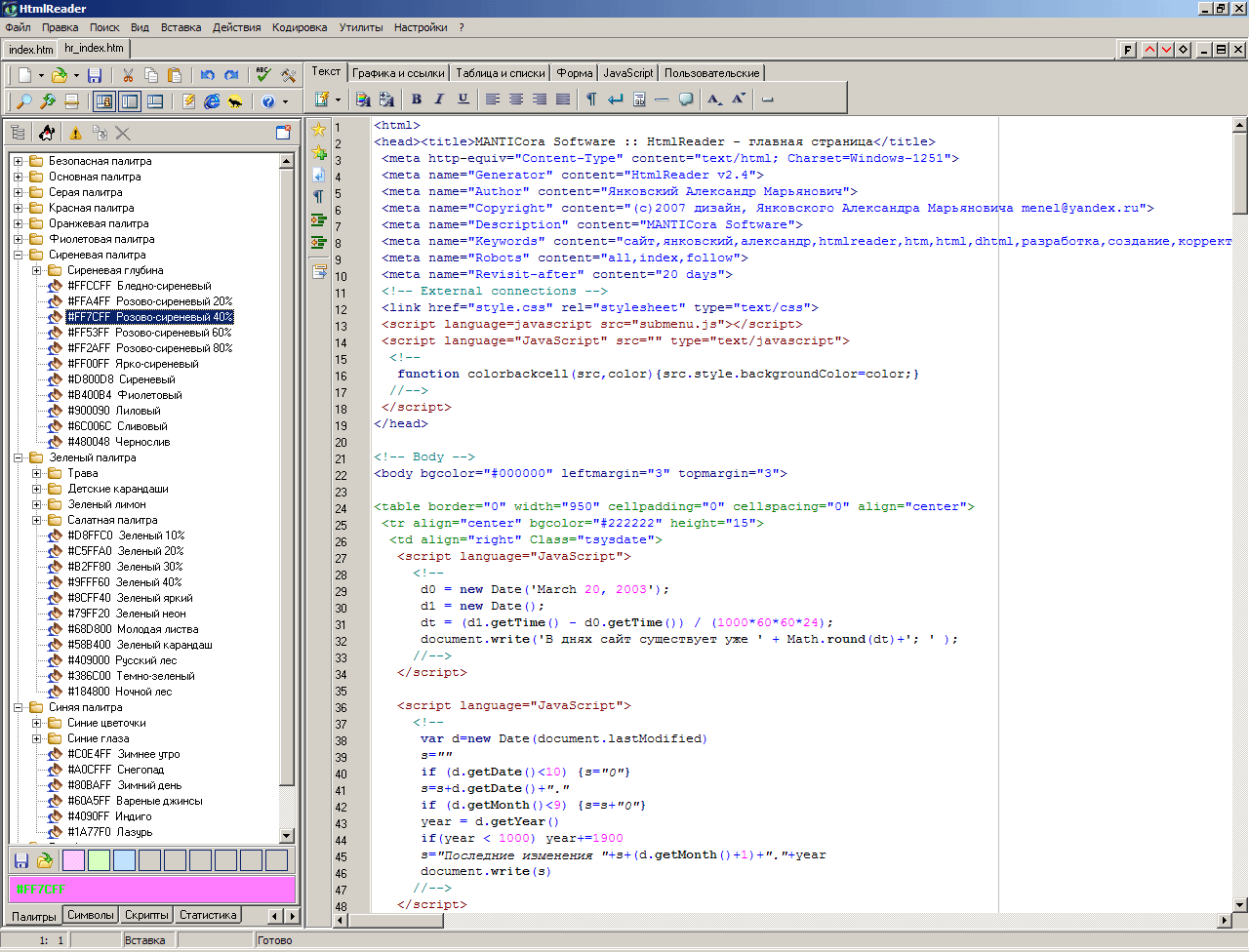
Task: Cut selection with the scissors icon
Action: pyautogui.click(x=128, y=75)
